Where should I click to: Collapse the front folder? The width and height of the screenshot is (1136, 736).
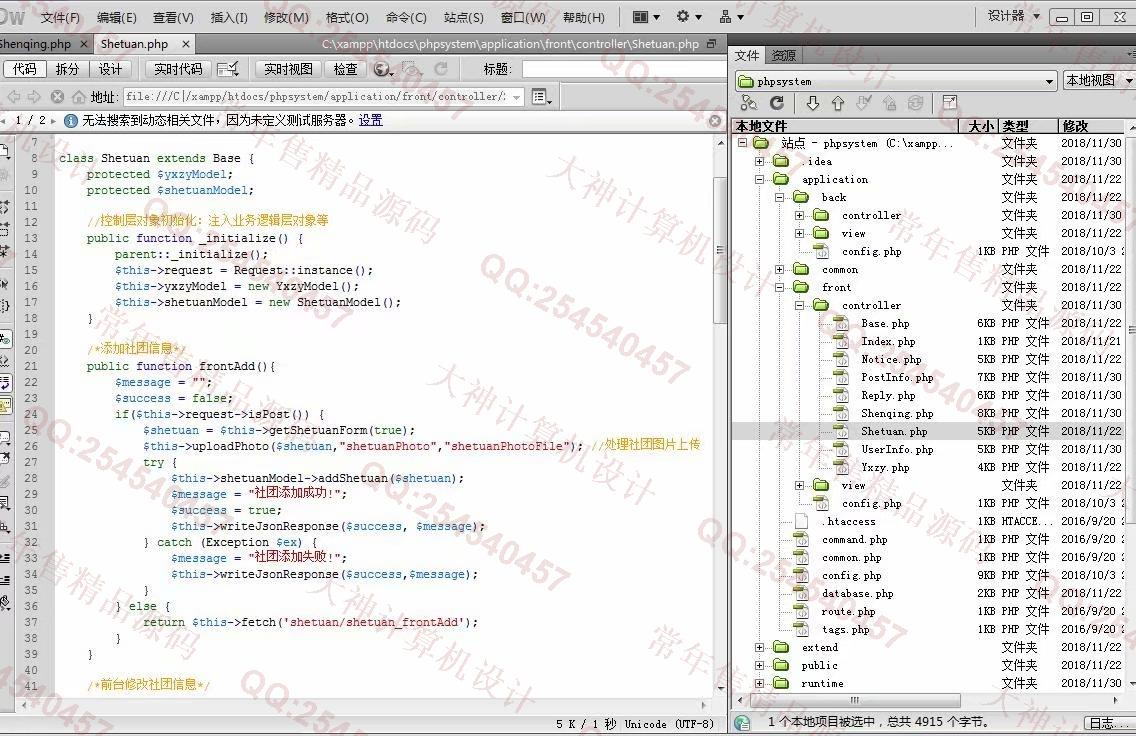click(780, 288)
